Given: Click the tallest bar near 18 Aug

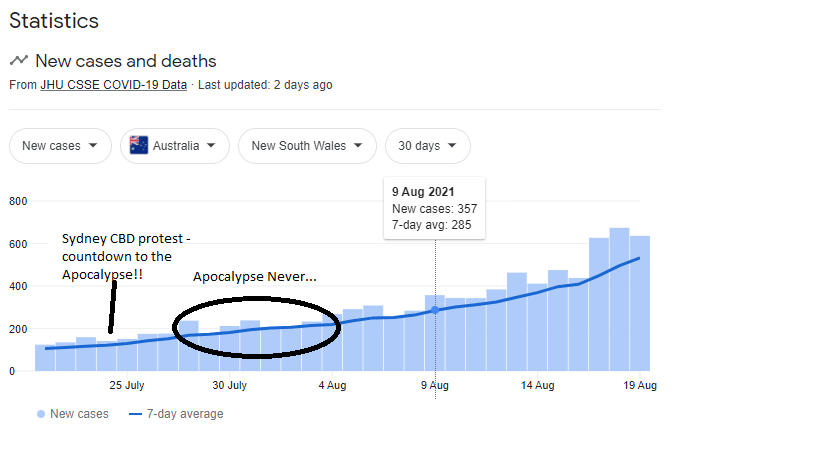Looking at the screenshot, I should [x=619, y=300].
